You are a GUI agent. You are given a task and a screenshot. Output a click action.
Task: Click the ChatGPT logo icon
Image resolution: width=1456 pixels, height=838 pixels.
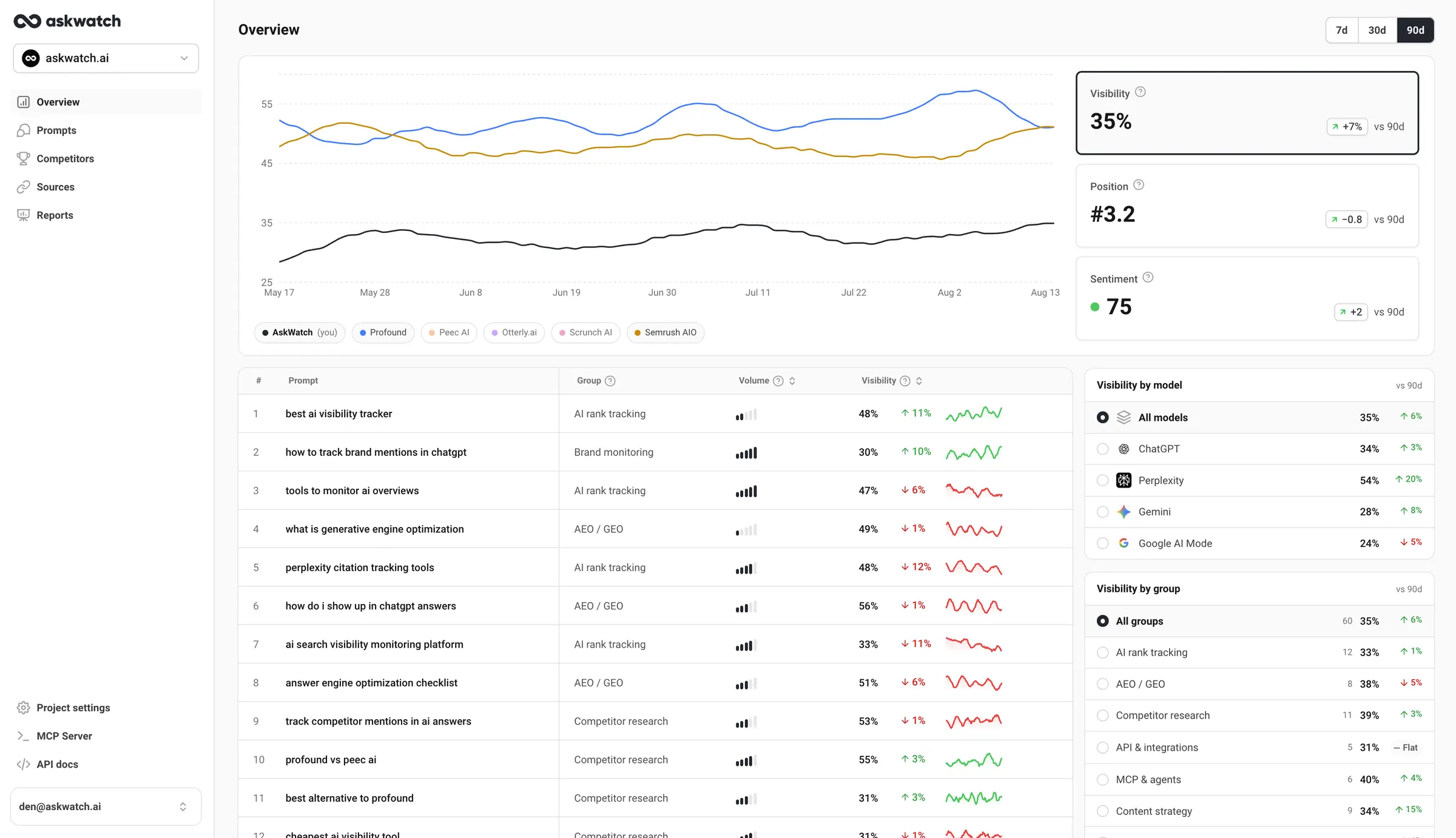[1124, 449]
